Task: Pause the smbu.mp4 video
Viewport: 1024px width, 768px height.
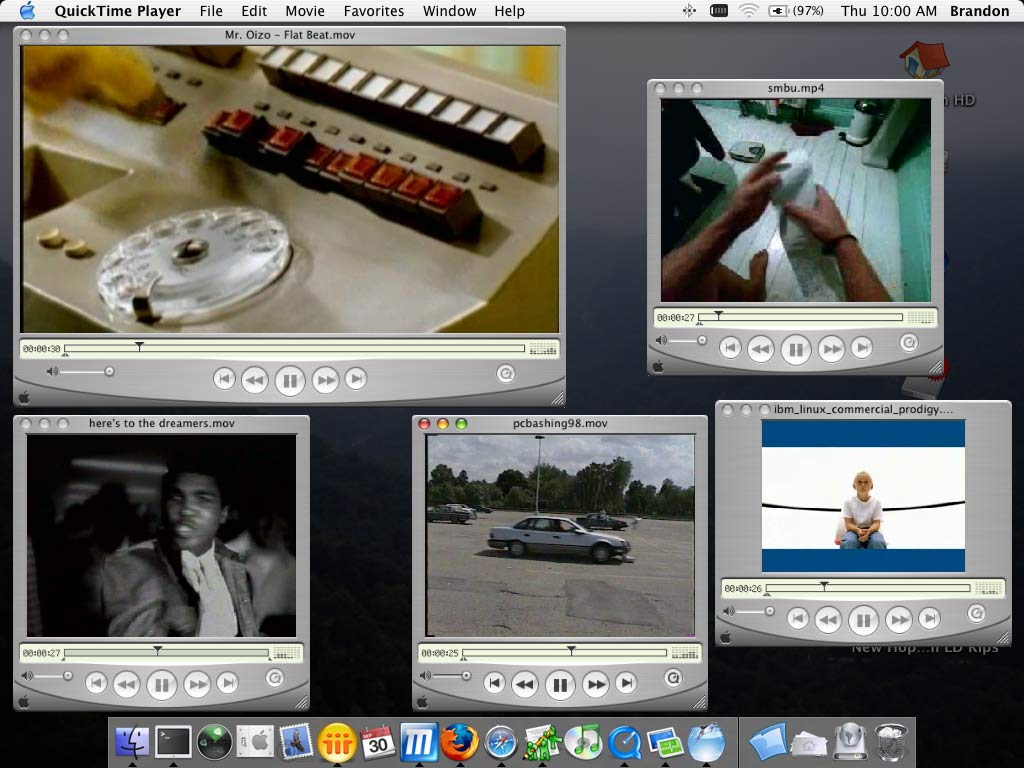Action: (795, 350)
